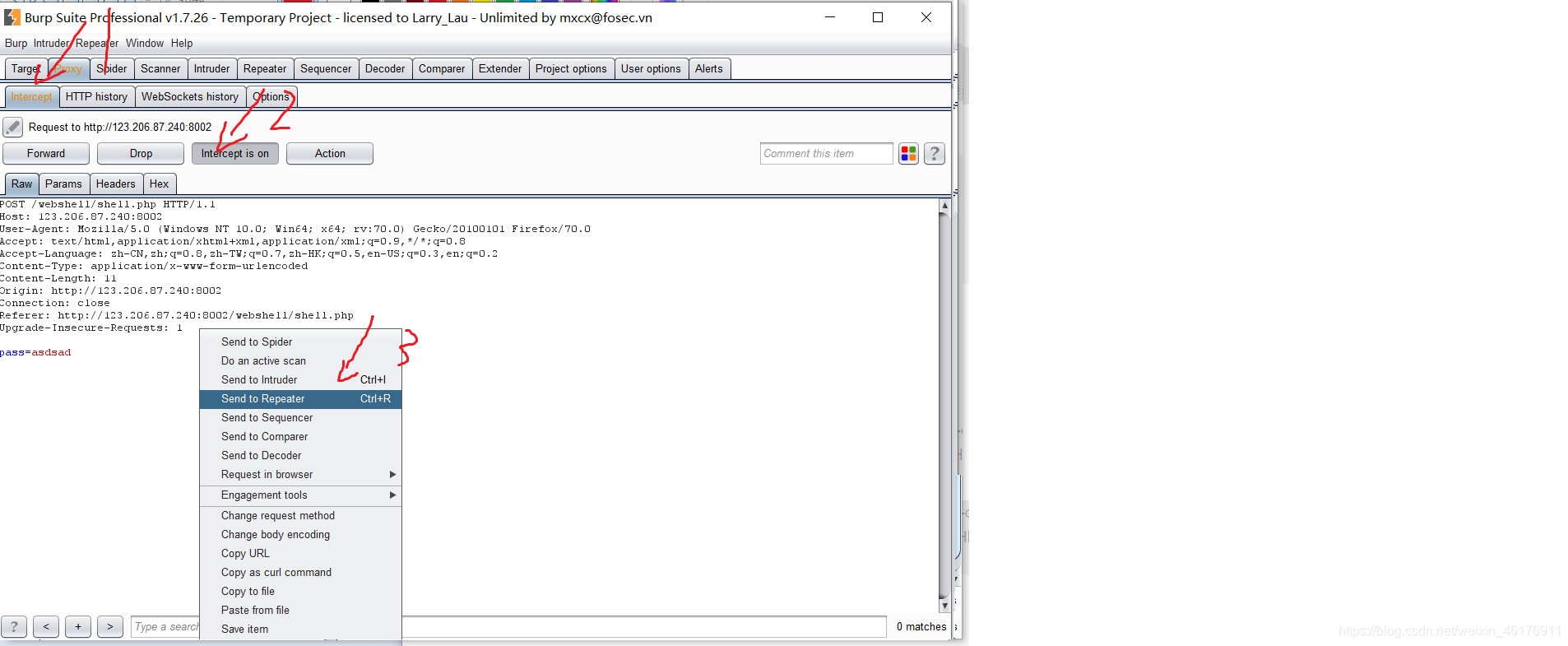1568x646 pixels.
Task: Toggle the Intercept is on button
Action: pos(235,154)
